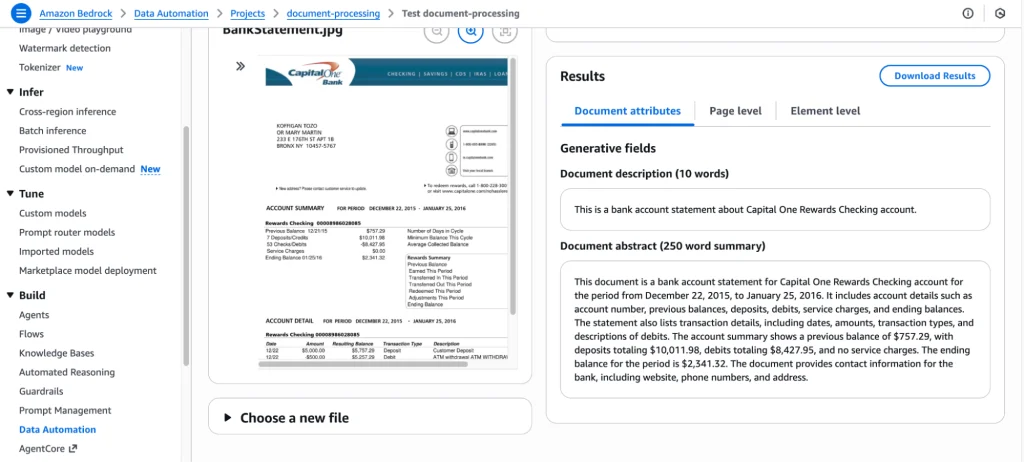Fit the document preview to the frame
1024x462 pixels.
pos(505,31)
